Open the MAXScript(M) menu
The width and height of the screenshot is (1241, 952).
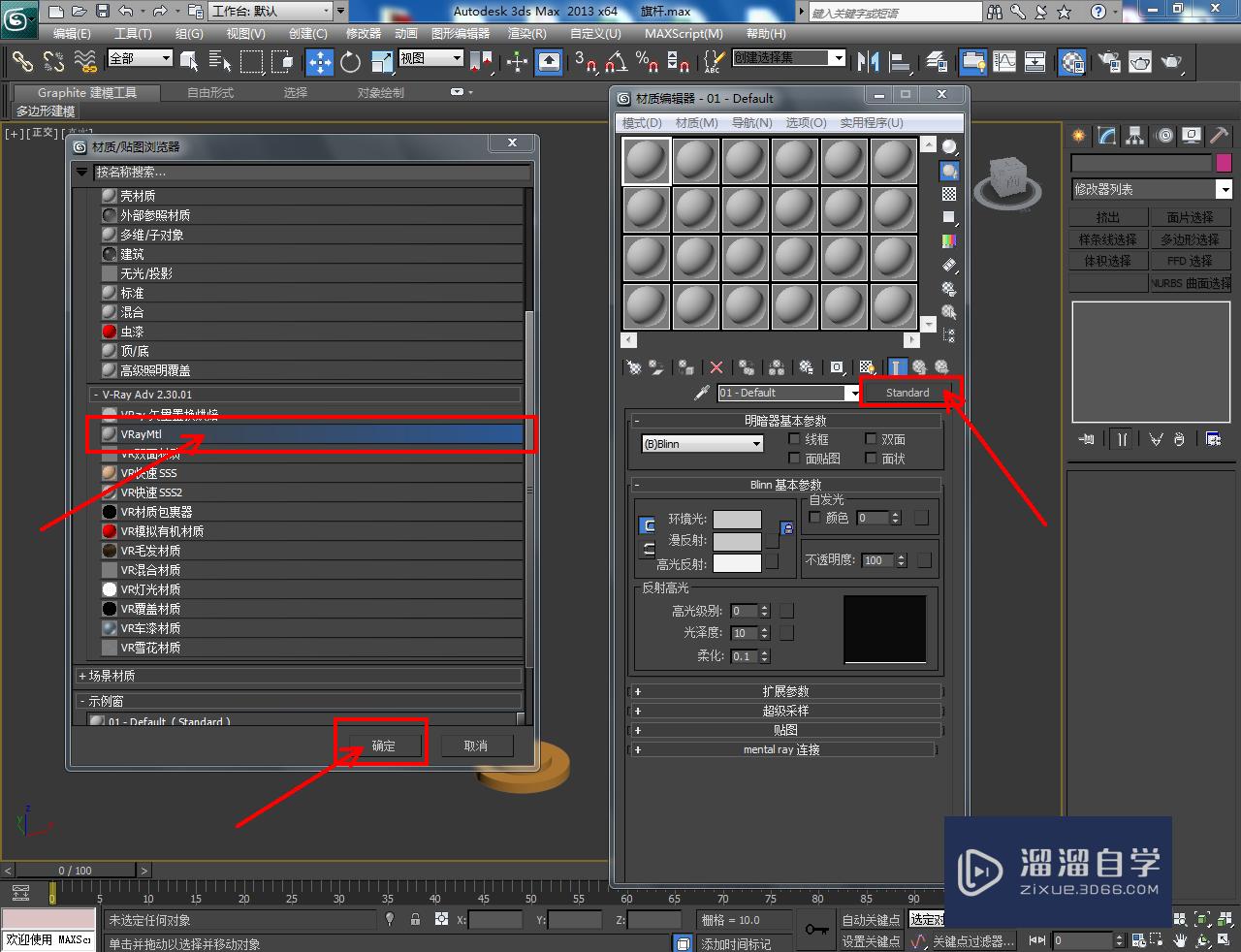click(684, 33)
